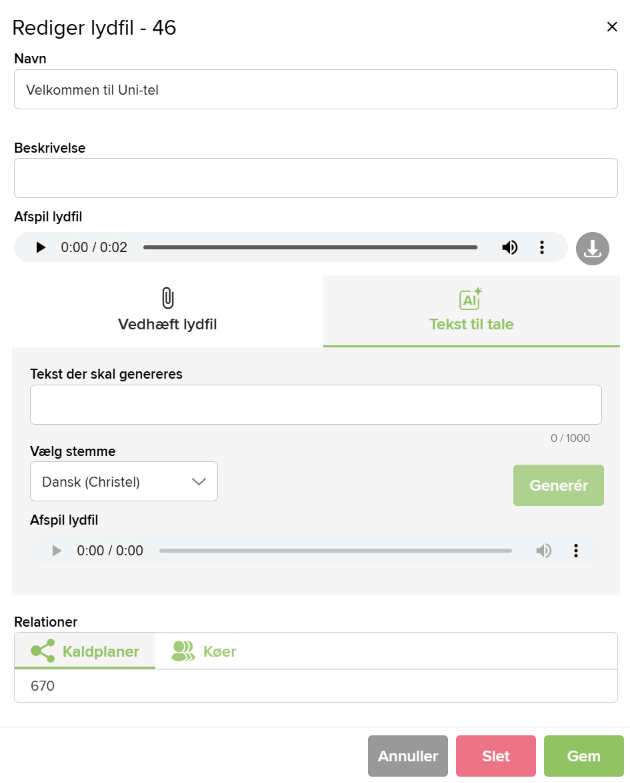Open generated audio player options menu
Viewport: 630px width, 783px height.
(x=576, y=550)
